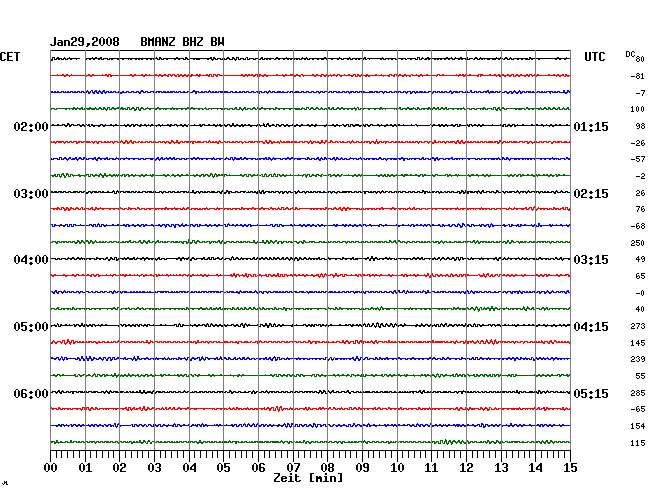Click the UTC time label "02:15"

coord(591,194)
